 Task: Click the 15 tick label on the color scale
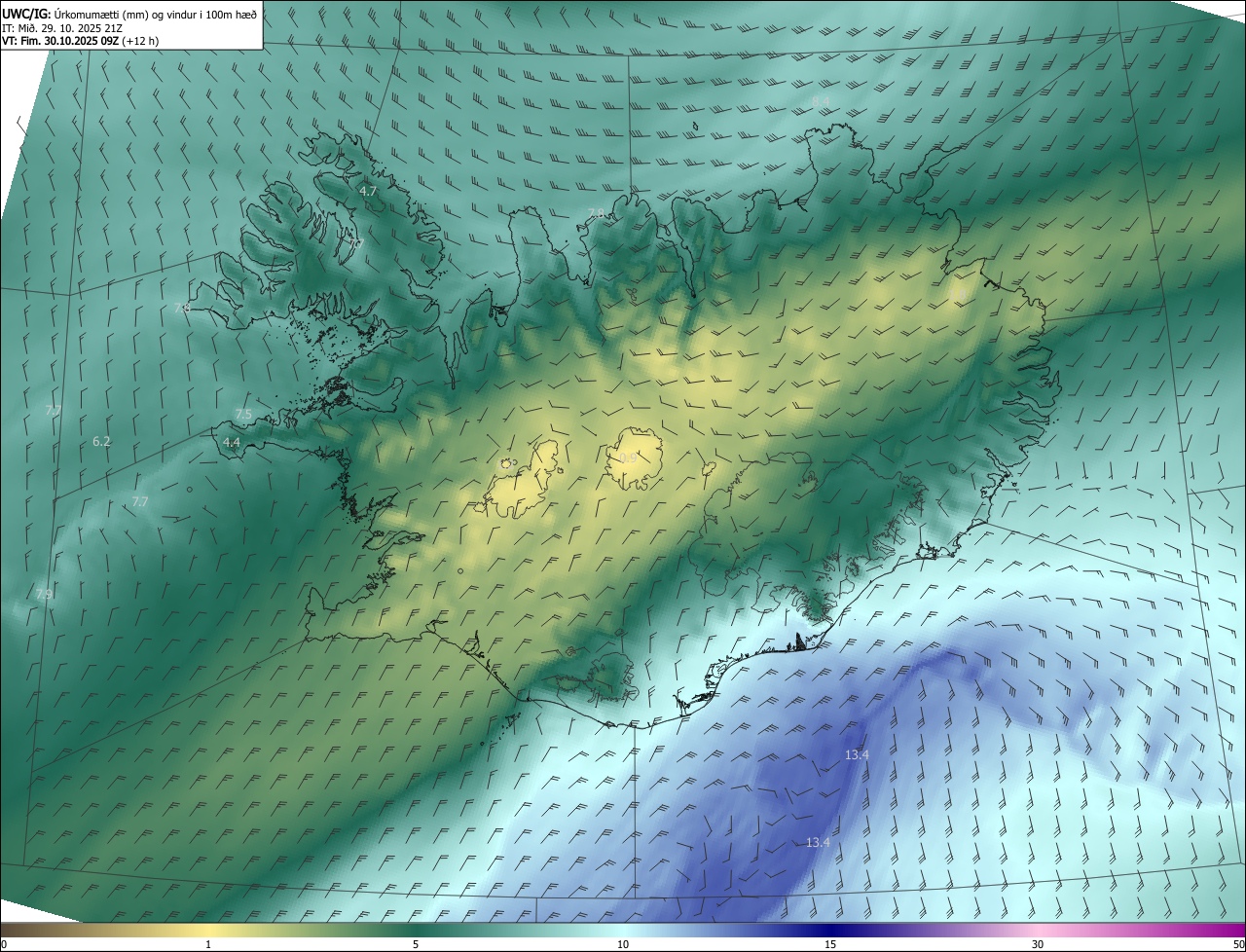pos(830,944)
